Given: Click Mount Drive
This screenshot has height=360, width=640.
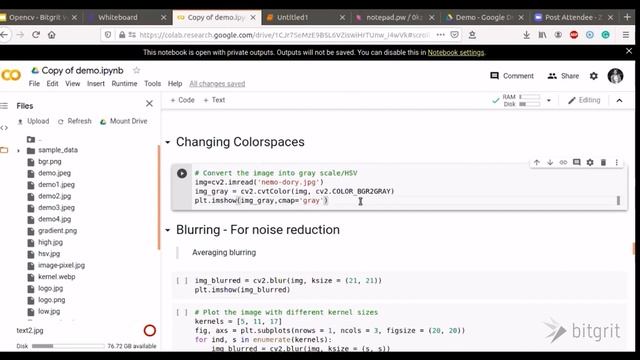Looking at the screenshot, I should click(x=124, y=121).
